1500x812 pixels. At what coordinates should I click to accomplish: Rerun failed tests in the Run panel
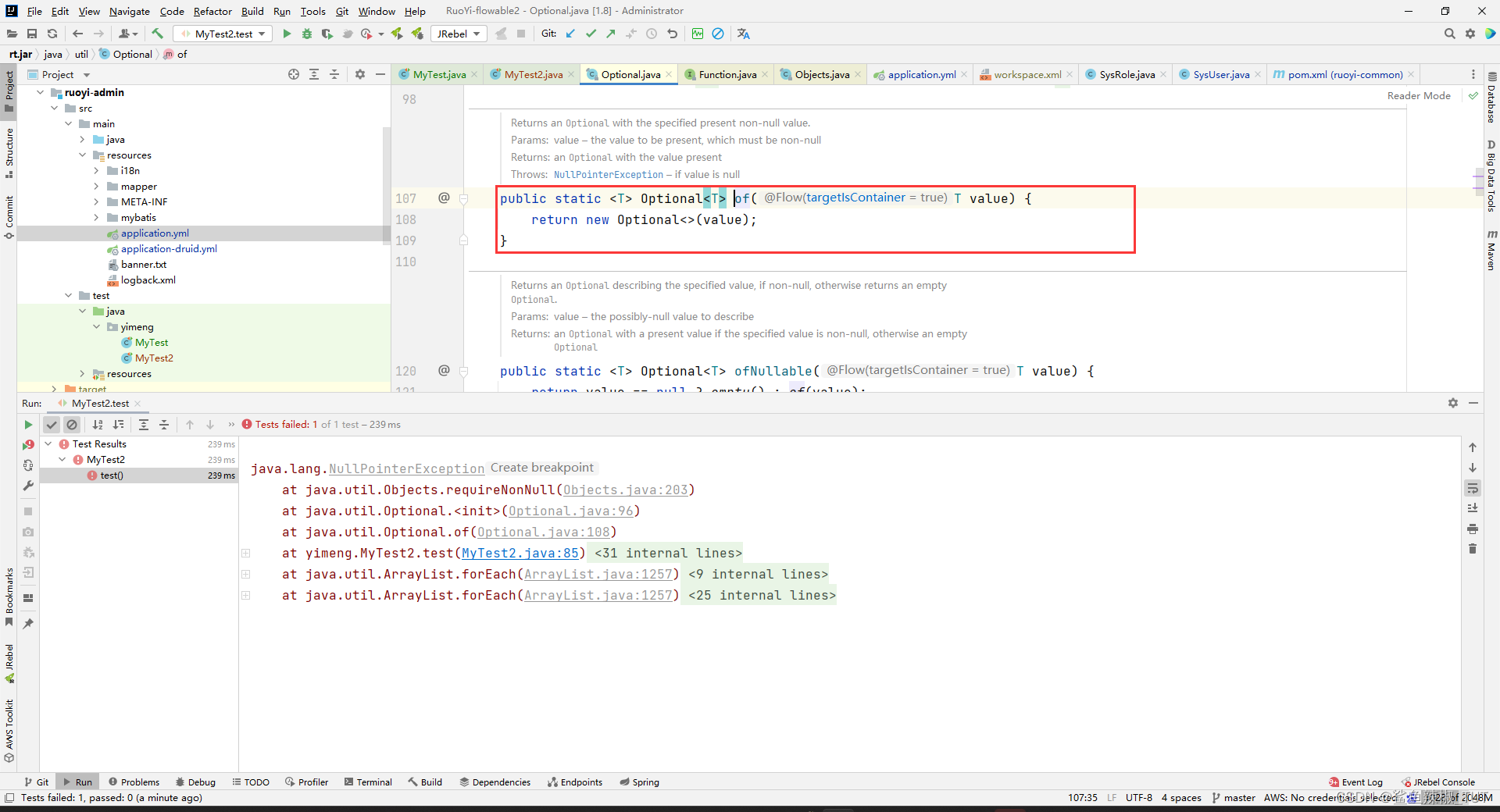(x=28, y=444)
